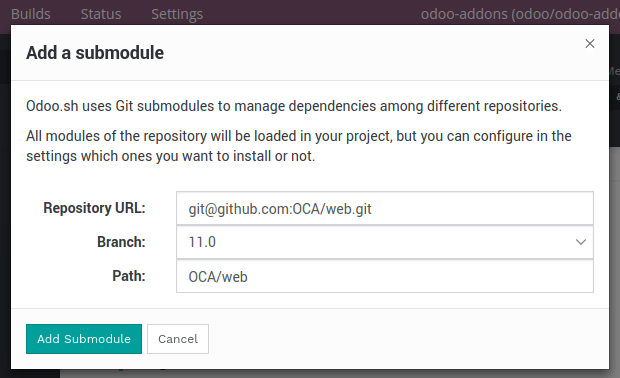Close the Add a submodule dialog
620x378 pixels.
point(590,43)
